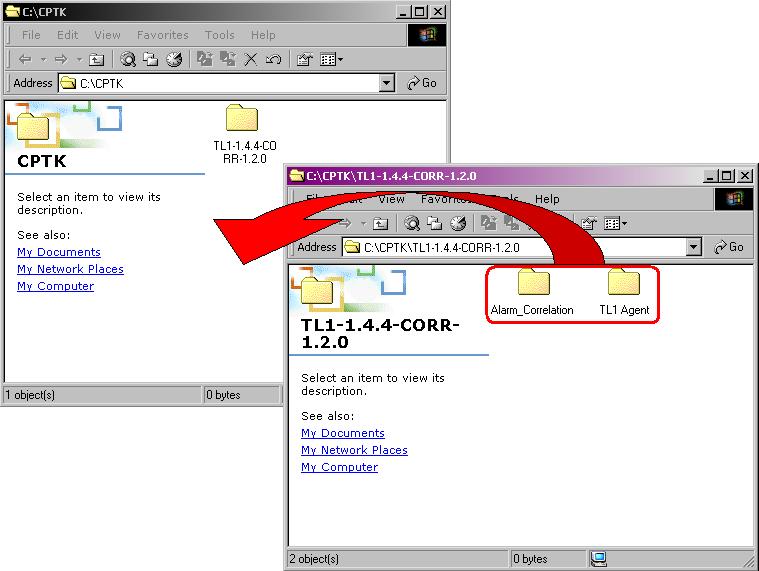Minimize the TL1-1.4.4-CORR-1.2.0 window
Screen dimensions: 759x571
(x=710, y=176)
